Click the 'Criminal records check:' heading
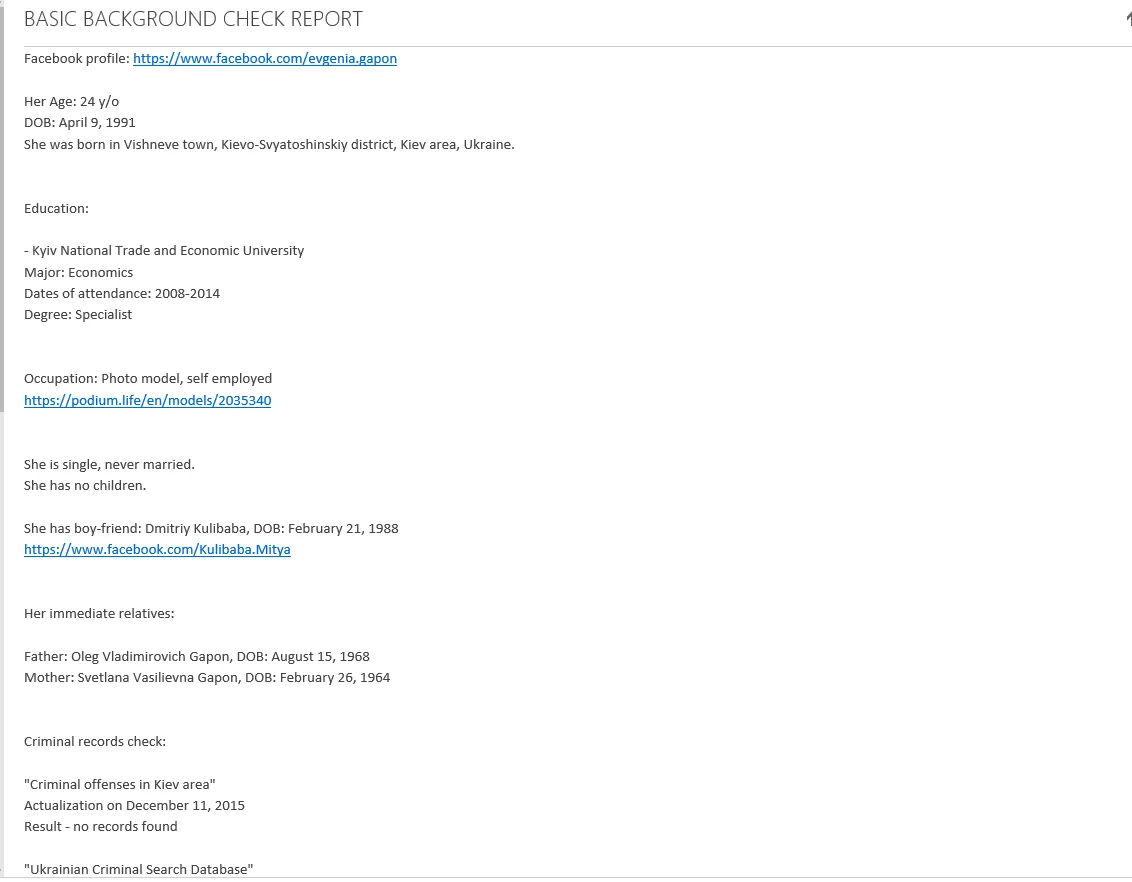Image resolution: width=1132 pixels, height=882 pixels. (94, 742)
